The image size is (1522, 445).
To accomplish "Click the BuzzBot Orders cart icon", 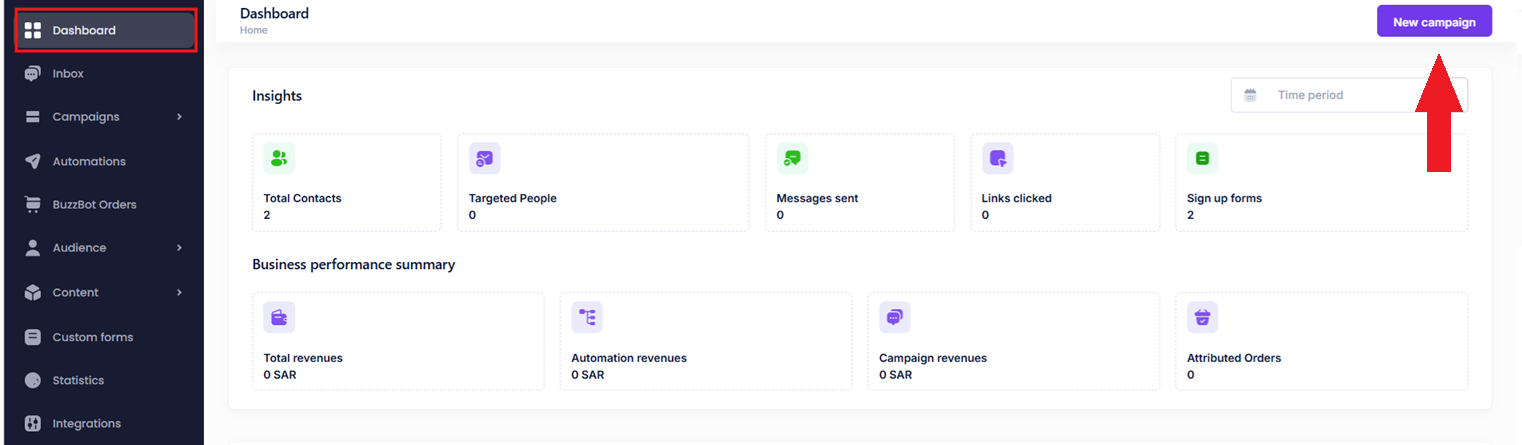I will 32,204.
